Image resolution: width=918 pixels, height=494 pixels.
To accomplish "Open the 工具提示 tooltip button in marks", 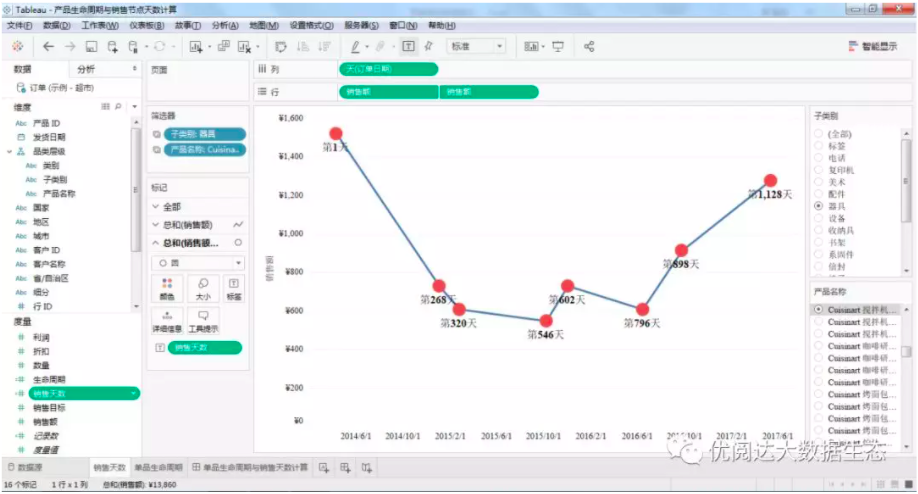I will pyautogui.click(x=203, y=322).
